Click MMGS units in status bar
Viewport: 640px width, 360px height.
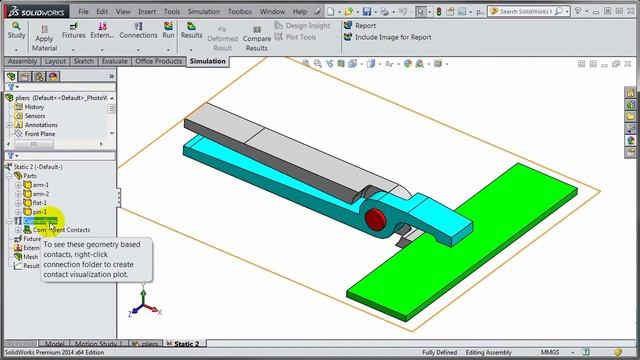pyautogui.click(x=549, y=352)
